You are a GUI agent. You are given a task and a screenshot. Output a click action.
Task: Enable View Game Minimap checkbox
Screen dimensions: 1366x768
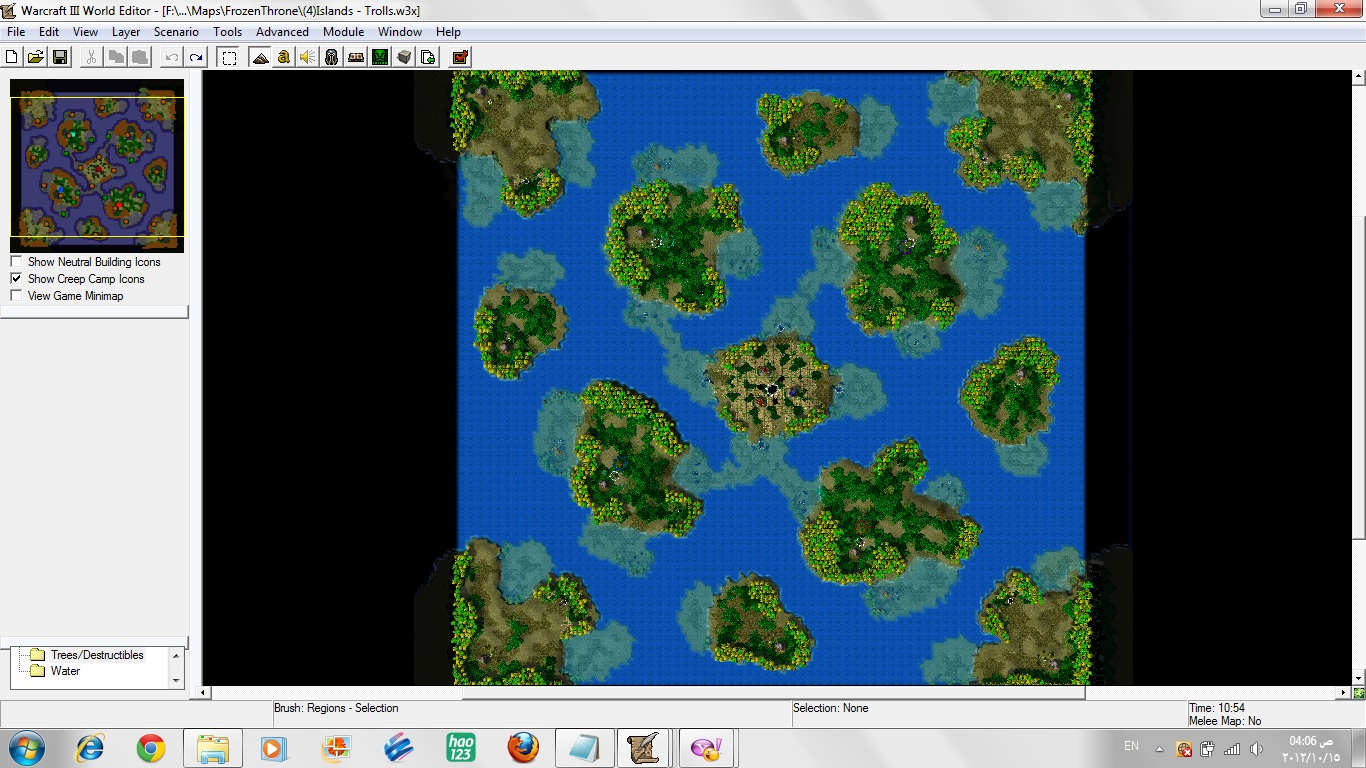16,296
